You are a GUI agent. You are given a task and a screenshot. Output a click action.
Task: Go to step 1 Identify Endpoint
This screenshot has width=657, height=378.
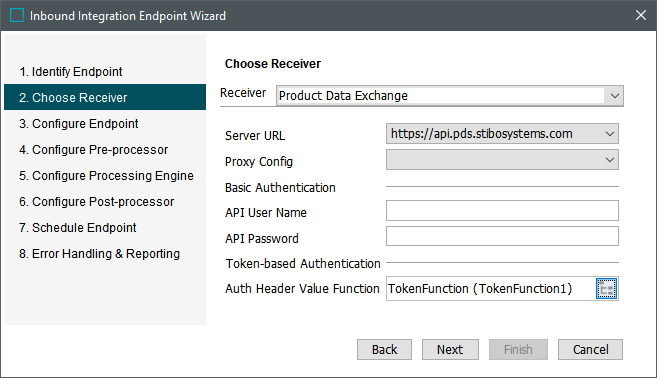tap(70, 72)
